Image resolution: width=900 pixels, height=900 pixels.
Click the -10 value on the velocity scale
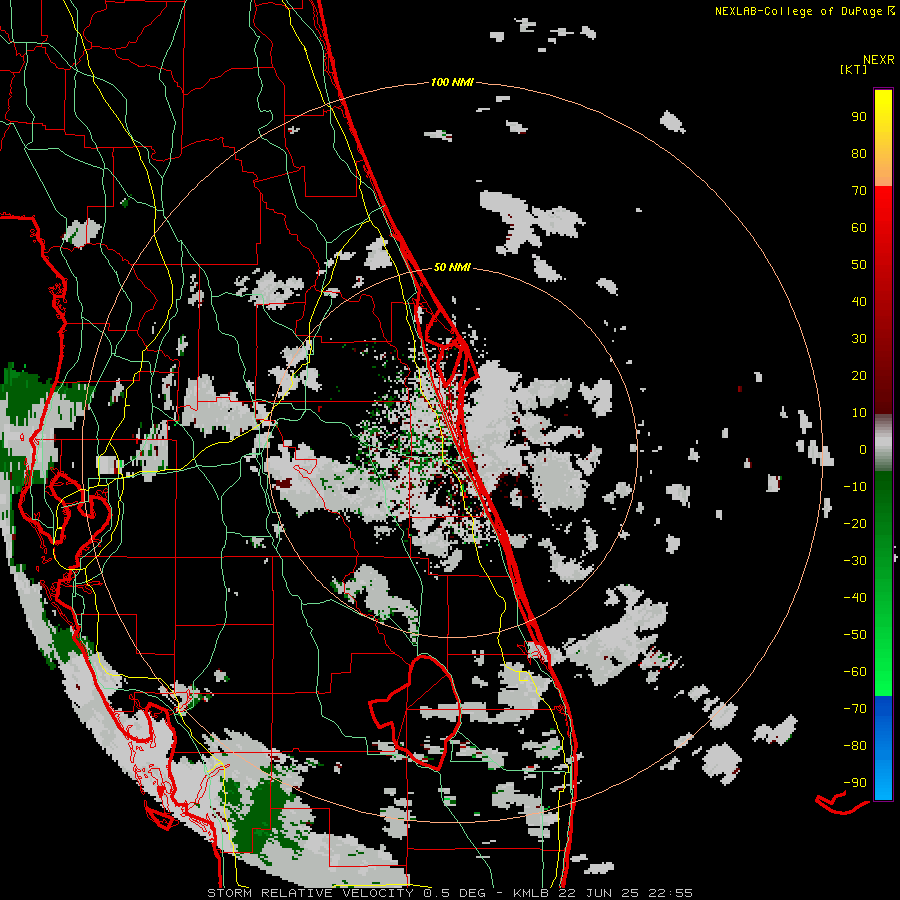pyautogui.click(x=855, y=487)
